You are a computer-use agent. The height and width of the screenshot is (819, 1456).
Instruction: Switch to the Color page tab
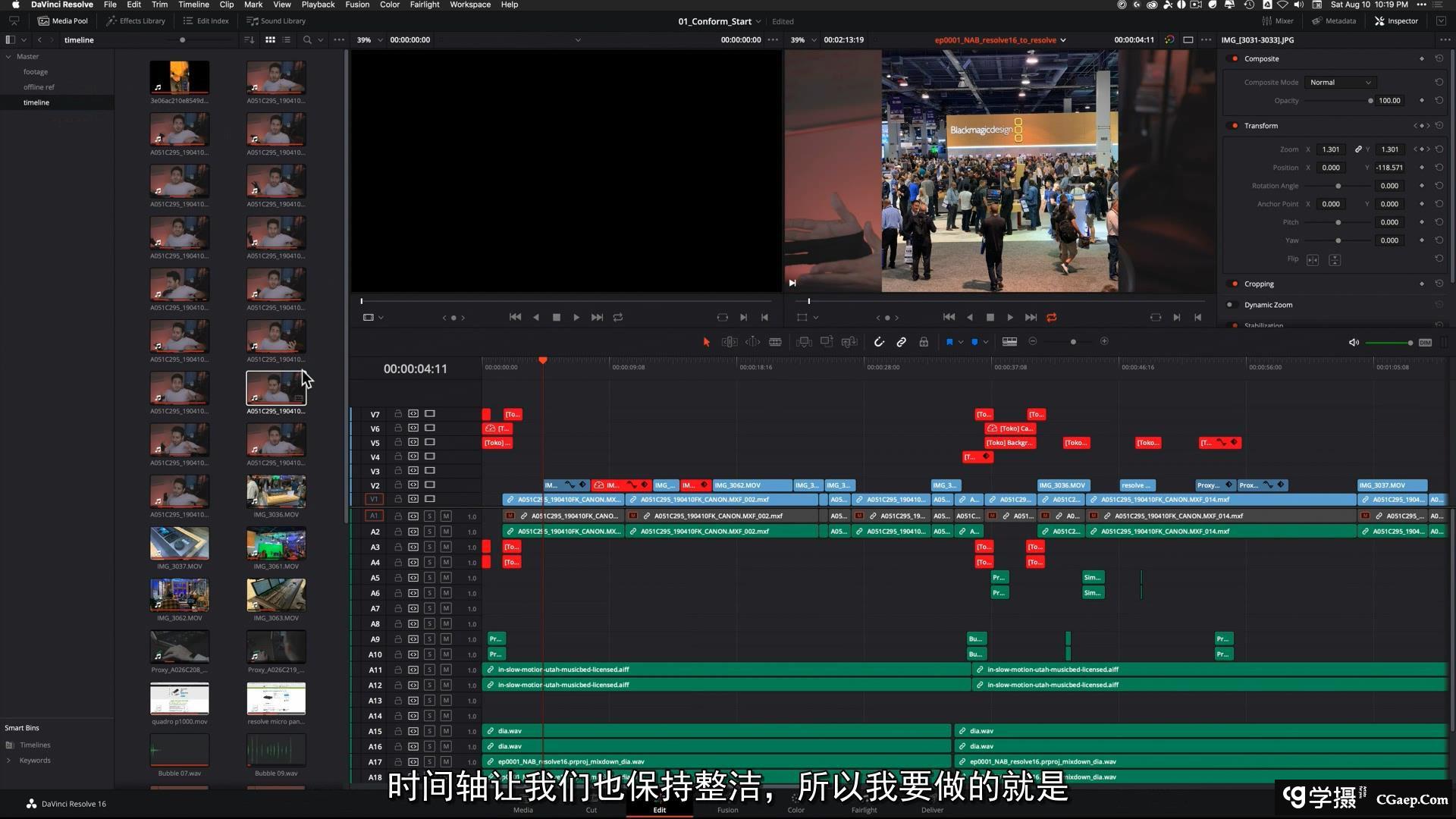tap(795, 809)
